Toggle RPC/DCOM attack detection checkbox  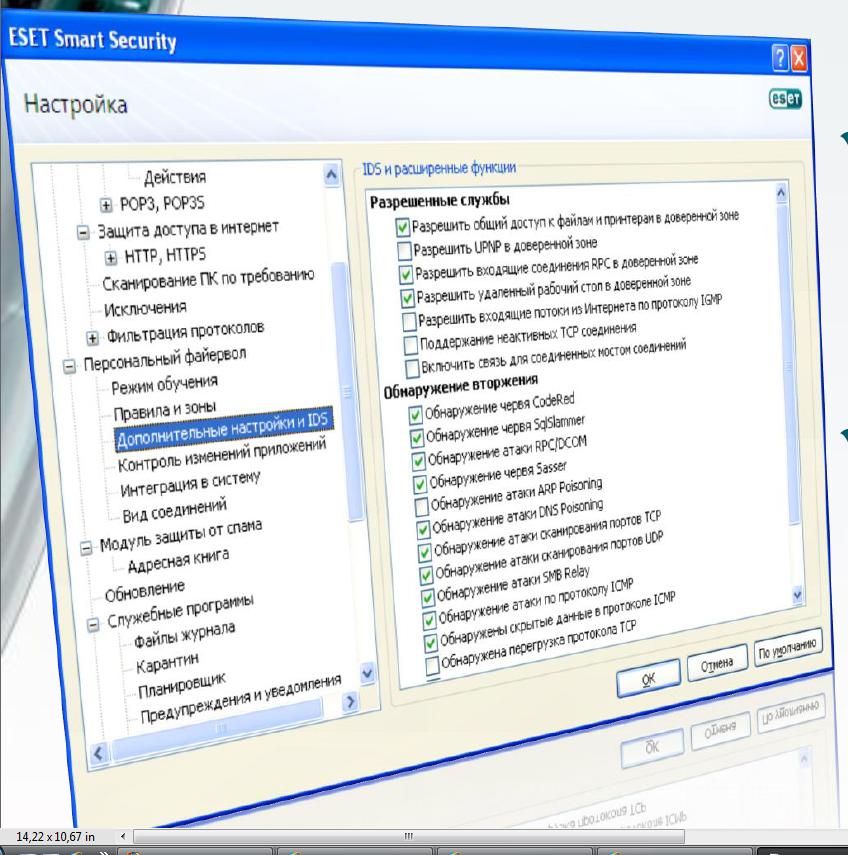coord(418,461)
